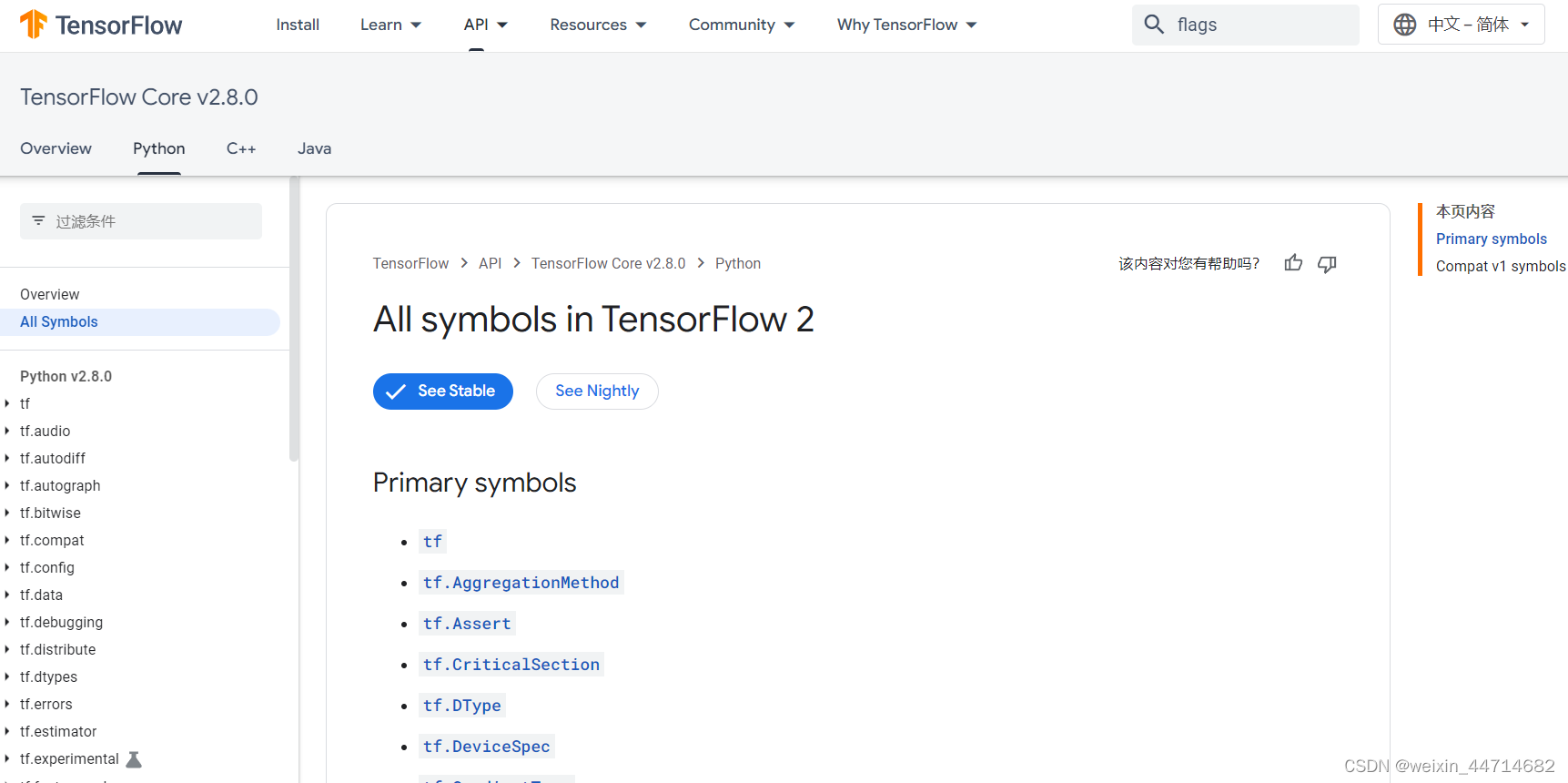
Task: Expand the tf tree item
Action: 7,403
